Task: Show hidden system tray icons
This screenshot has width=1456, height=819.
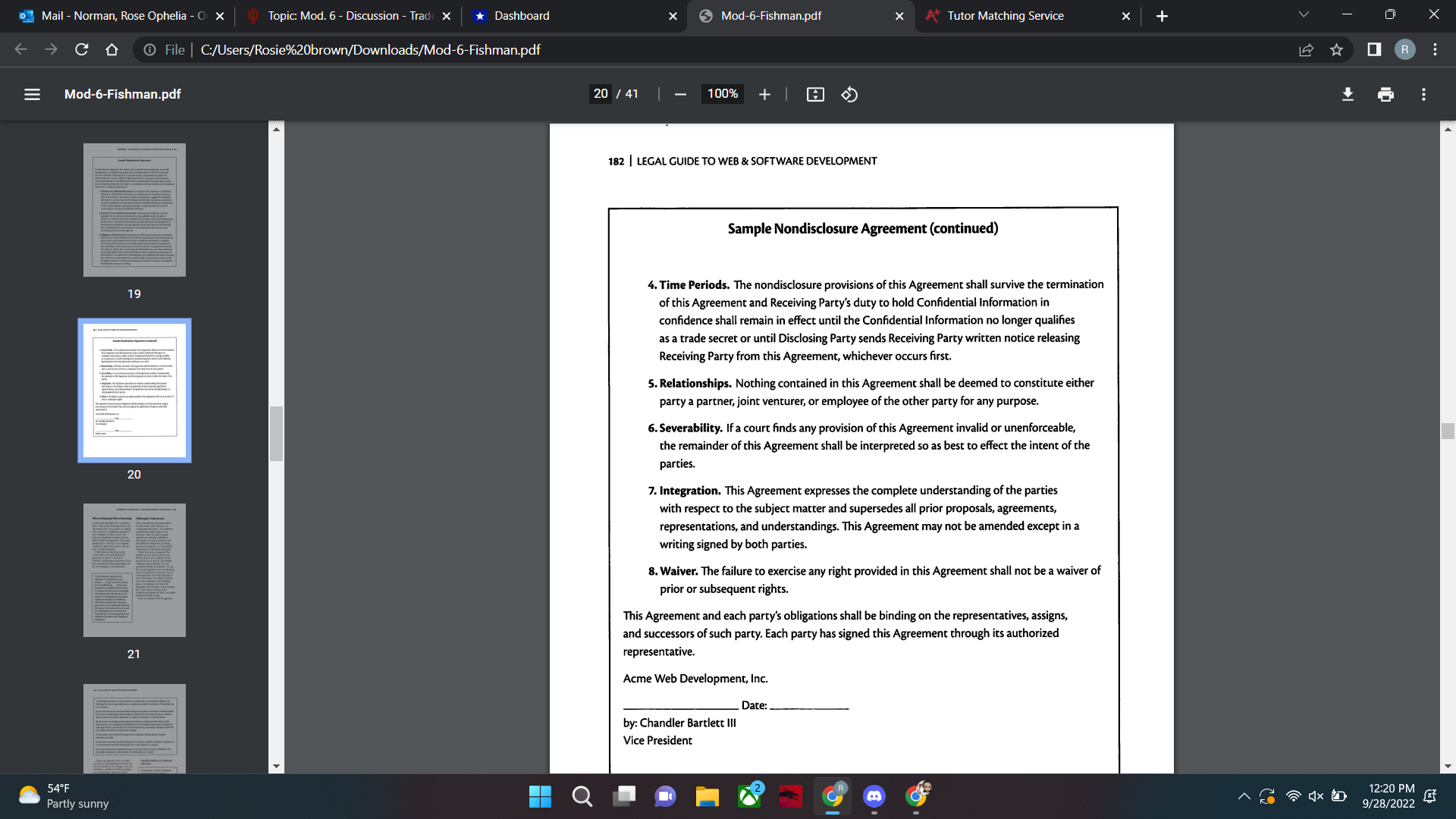Action: pyautogui.click(x=1244, y=796)
